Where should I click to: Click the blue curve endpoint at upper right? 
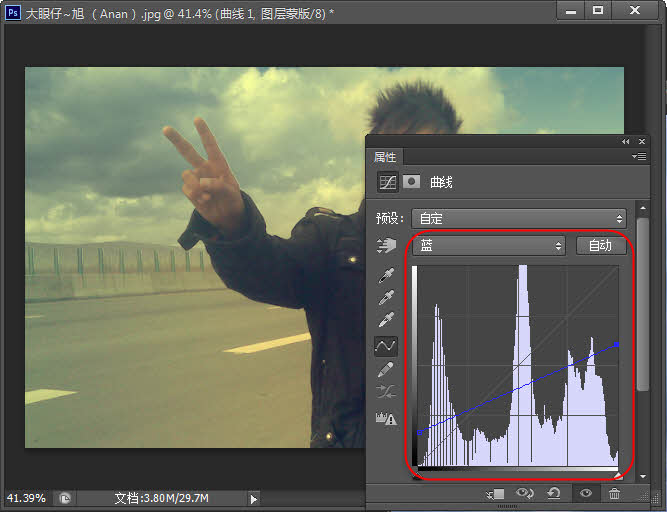tap(617, 344)
